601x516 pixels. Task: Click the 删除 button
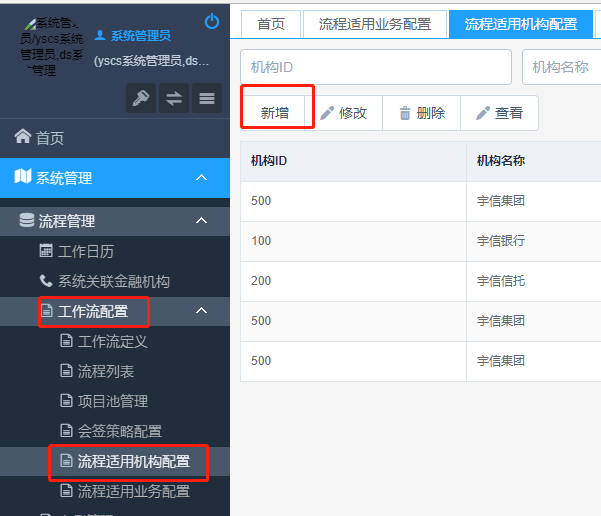[422, 113]
